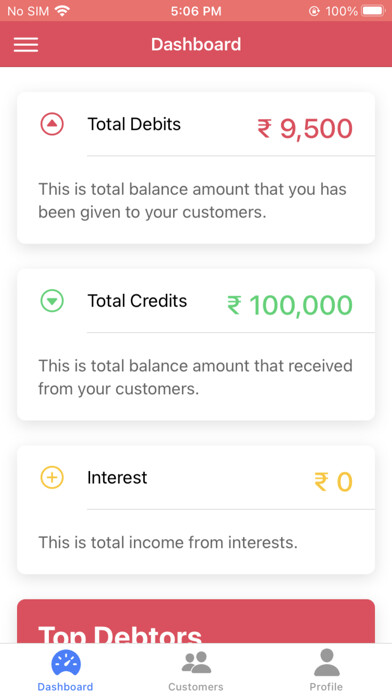The width and height of the screenshot is (392, 696).
Task: Switch to the Profile tab label
Action: pyautogui.click(x=326, y=687)
